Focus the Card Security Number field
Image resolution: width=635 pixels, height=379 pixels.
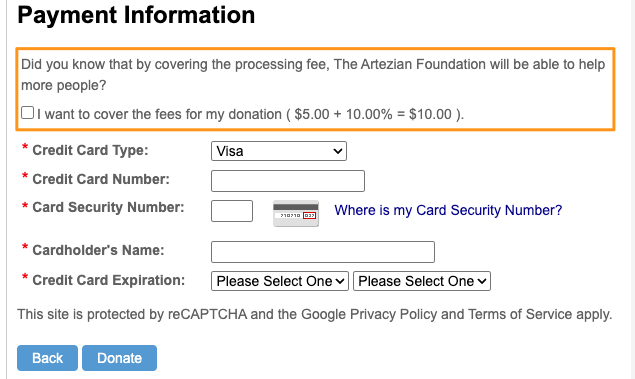pos(232,211)
